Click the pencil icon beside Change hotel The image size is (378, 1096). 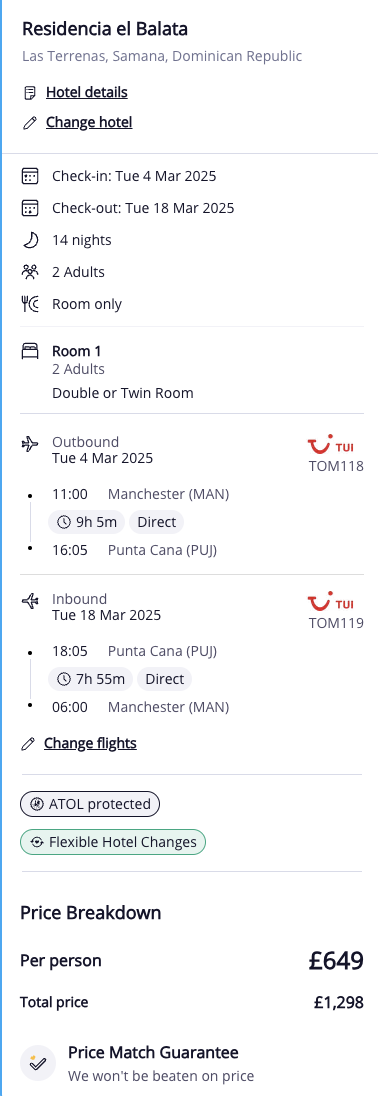pyautogui.click(x=29, y=123)
